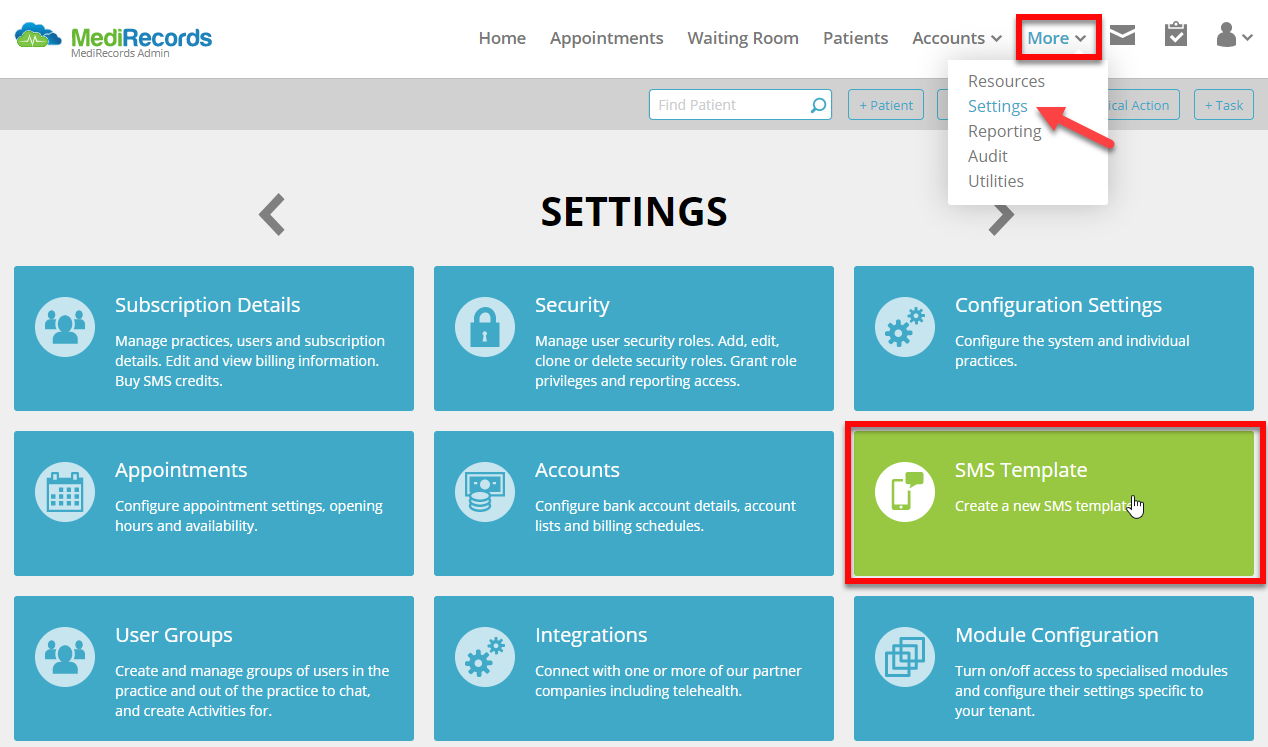Click the Accounts money icon
The image size is (1268, 747).
point(485,491)
